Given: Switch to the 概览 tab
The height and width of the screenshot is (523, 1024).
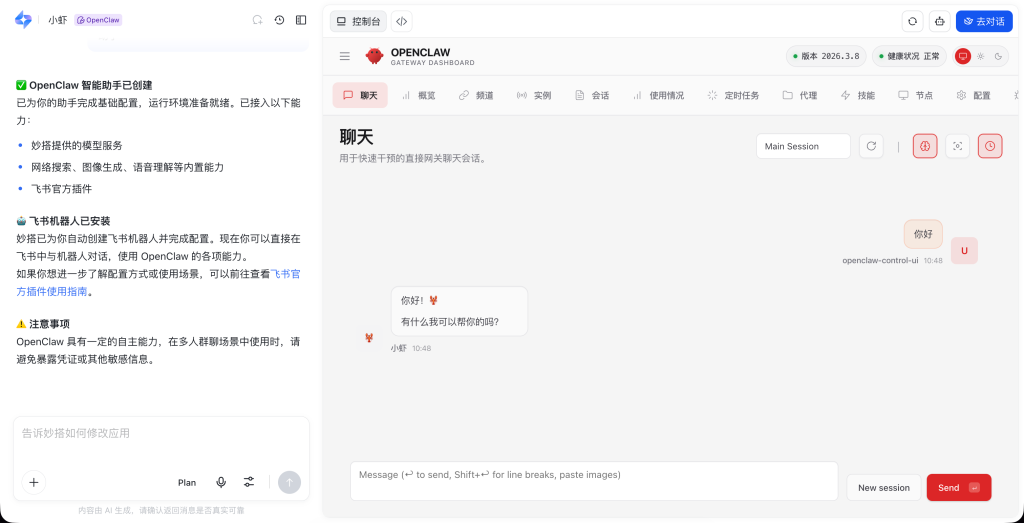Looking at the screenshot, I should 418,95.
